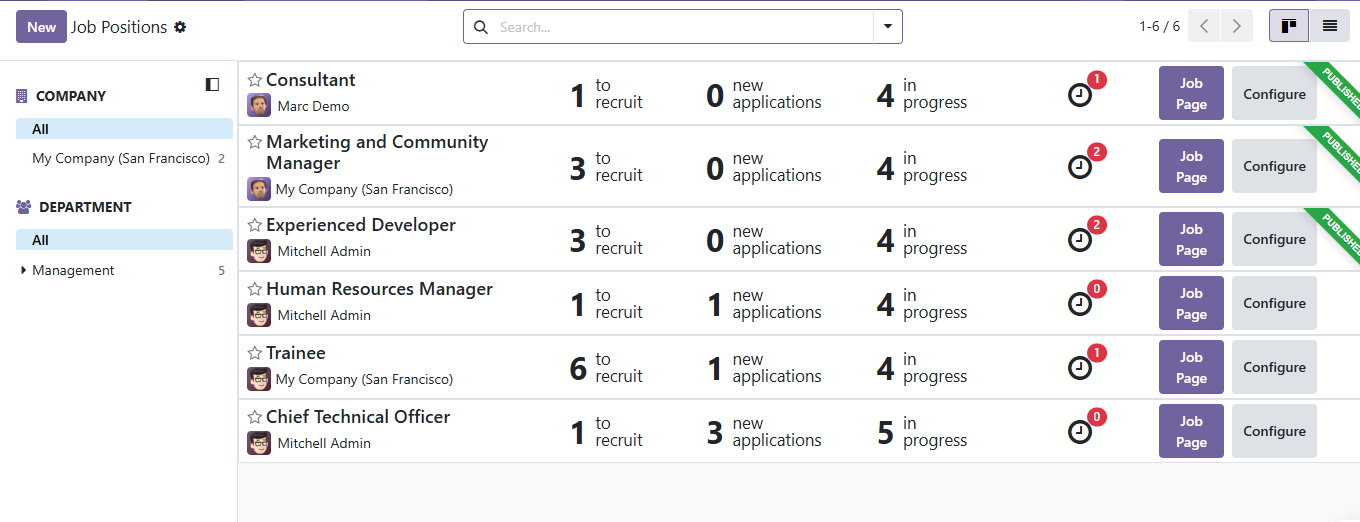Go to next page of results
This screenshot has height=522, width=1360.
[1237, 26]
